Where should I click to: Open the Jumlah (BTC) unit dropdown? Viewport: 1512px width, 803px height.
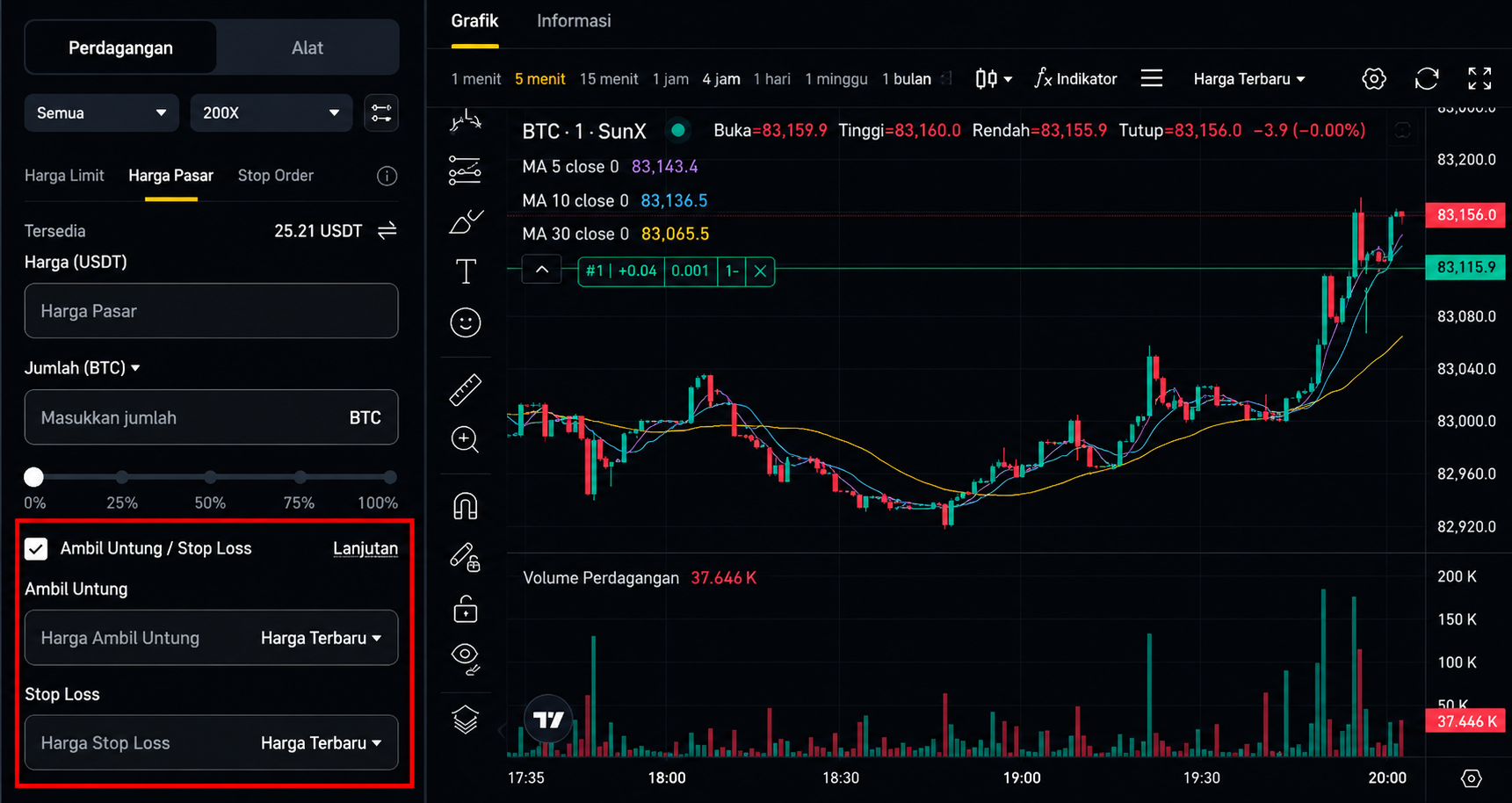[83, 368]
